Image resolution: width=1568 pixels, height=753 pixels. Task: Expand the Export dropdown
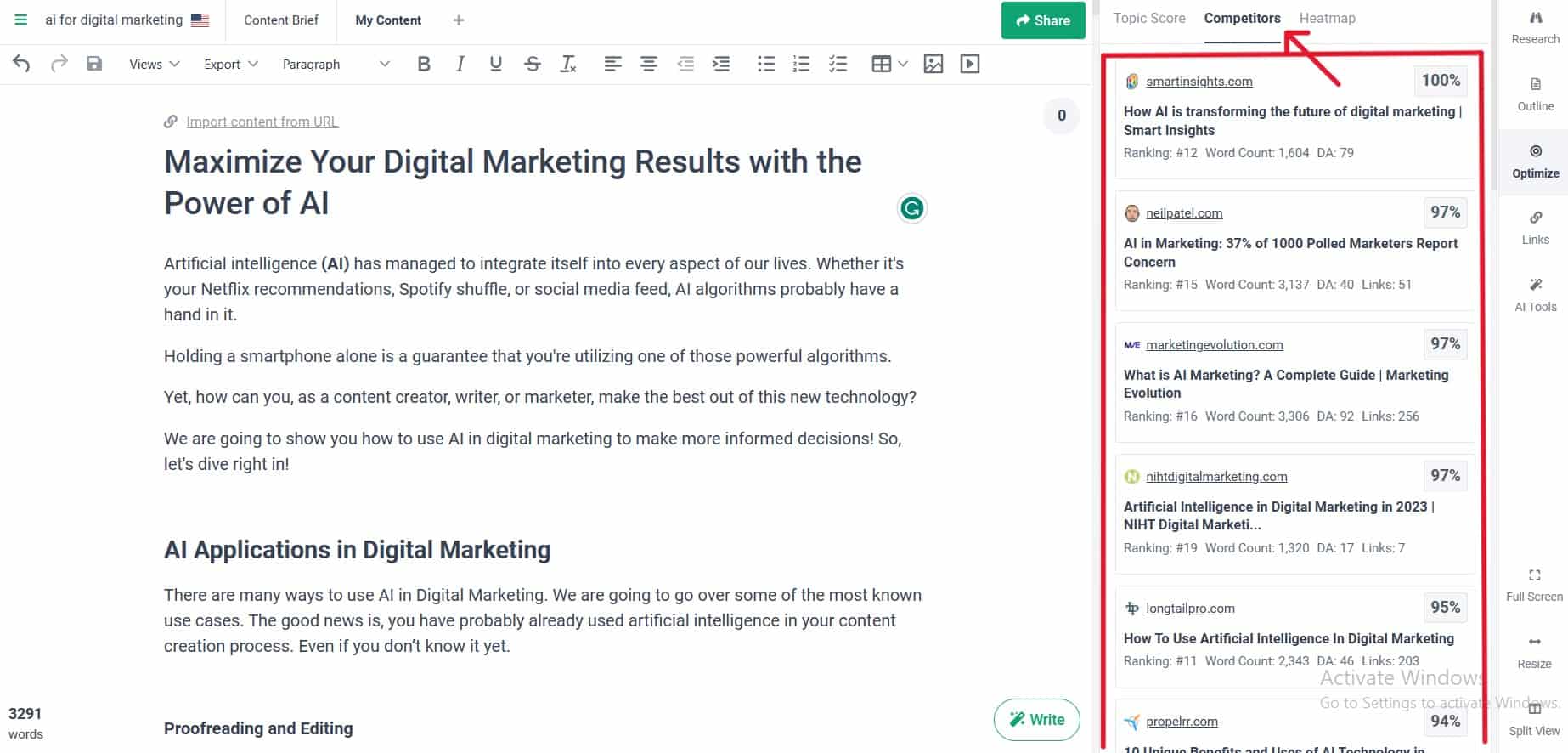pos(230,65)
